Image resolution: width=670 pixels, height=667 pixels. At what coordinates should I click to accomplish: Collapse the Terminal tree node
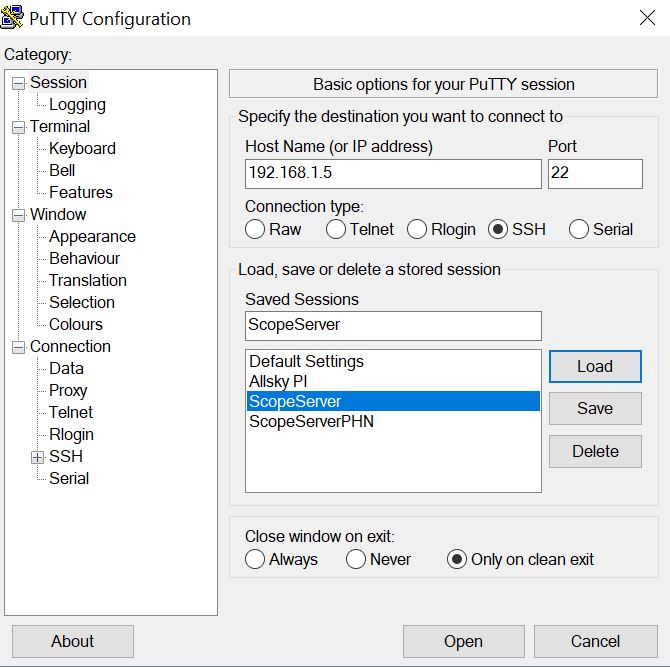(18, 127)
